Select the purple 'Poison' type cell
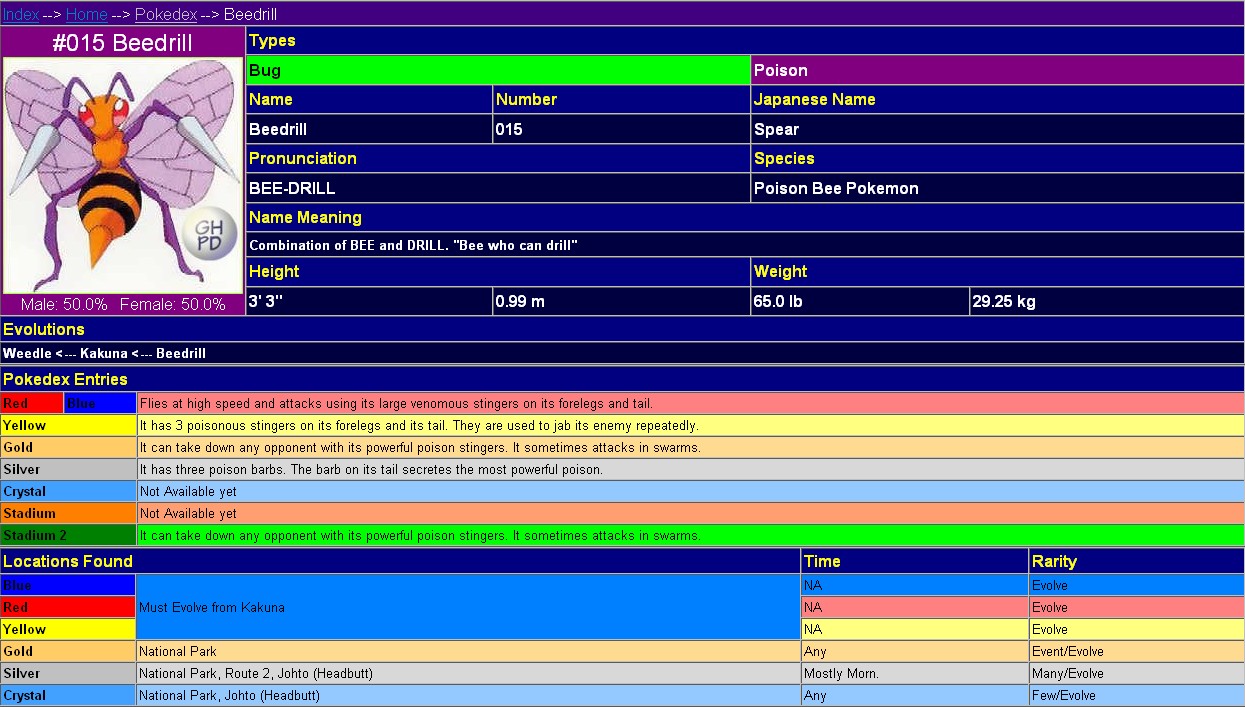The width and height of the screenshot is (1245, 707). pos(997,70)
